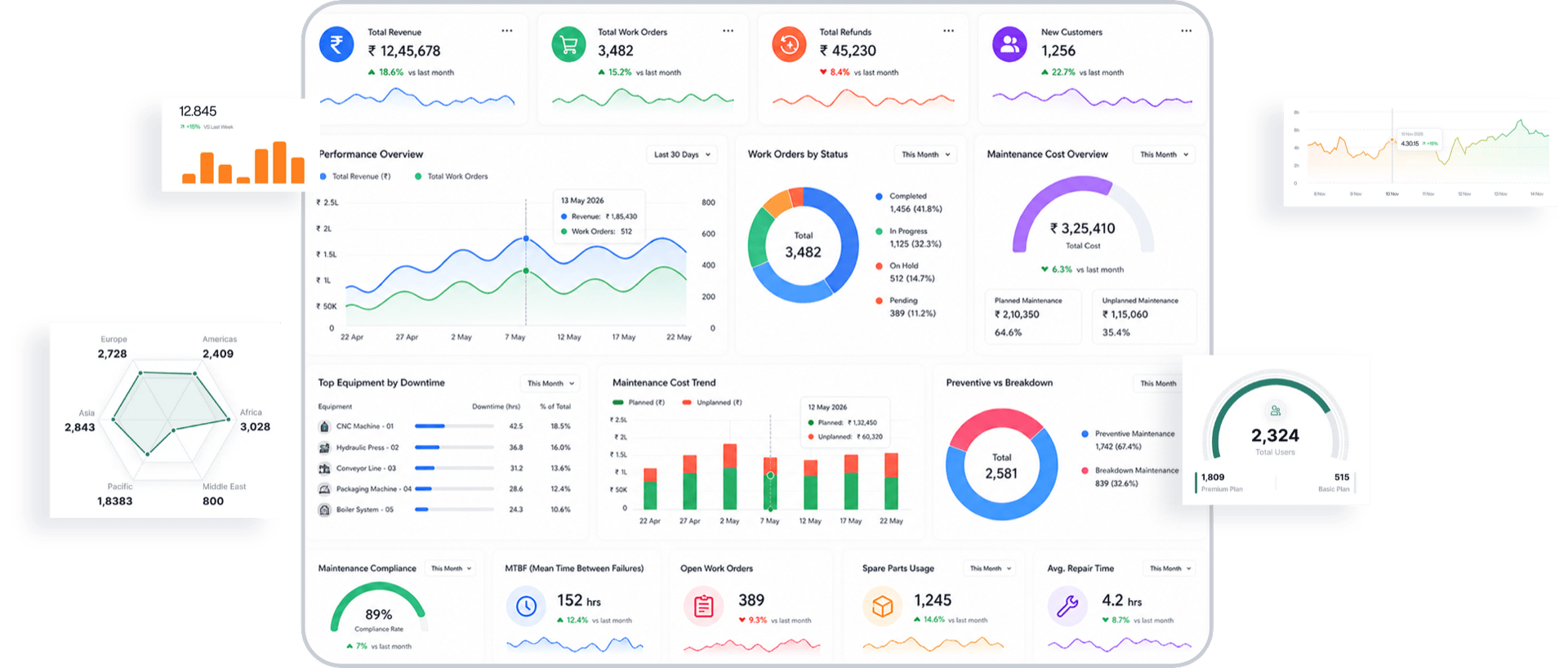The image size is (1568, 668).
Task: Open This Month dropdown in Work Orders by Status
Action: (x=926, y=154)
